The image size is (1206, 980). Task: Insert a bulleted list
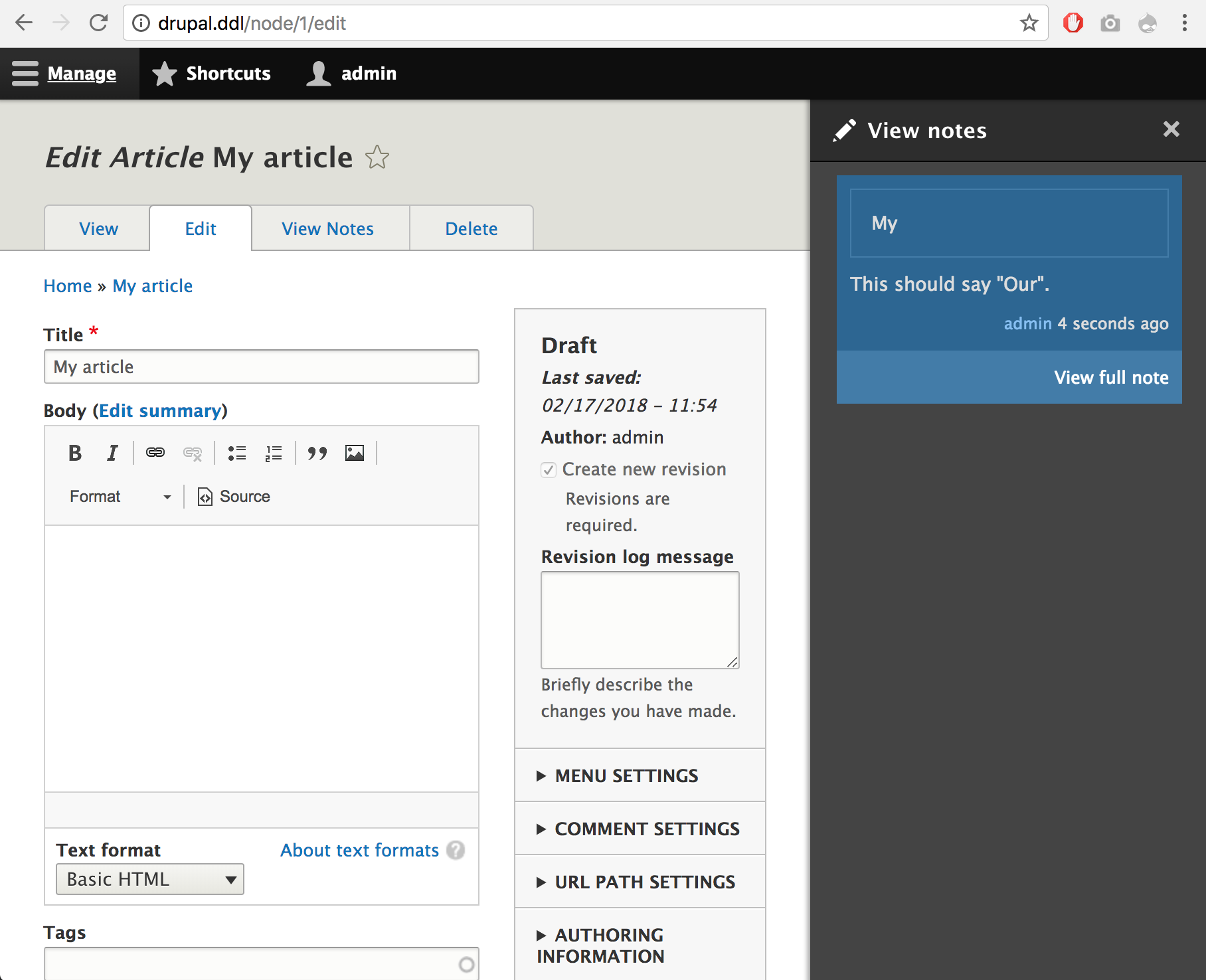pyautogui.click(x=237, y=453)
